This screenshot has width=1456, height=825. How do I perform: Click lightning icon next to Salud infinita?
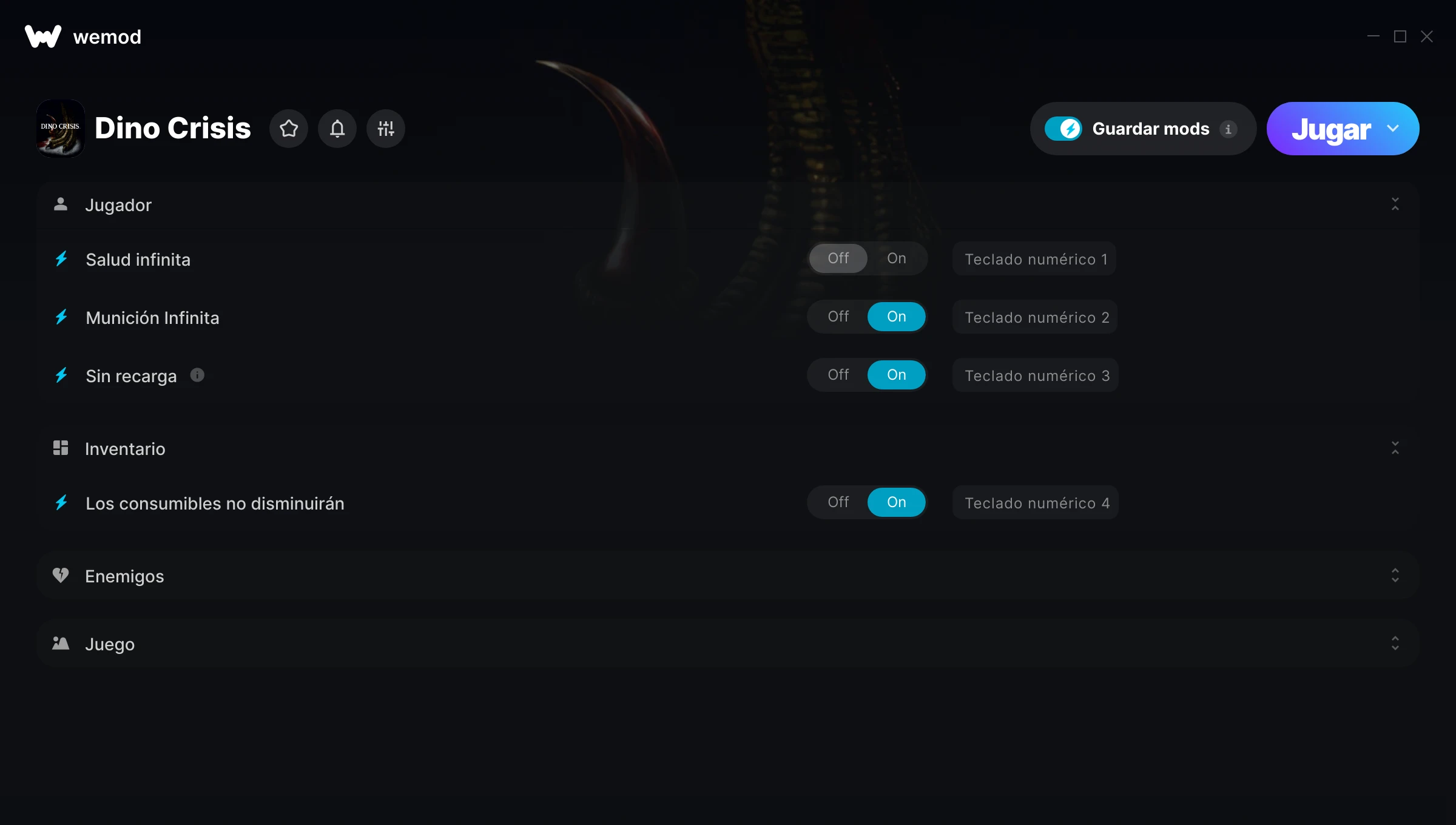61,259
